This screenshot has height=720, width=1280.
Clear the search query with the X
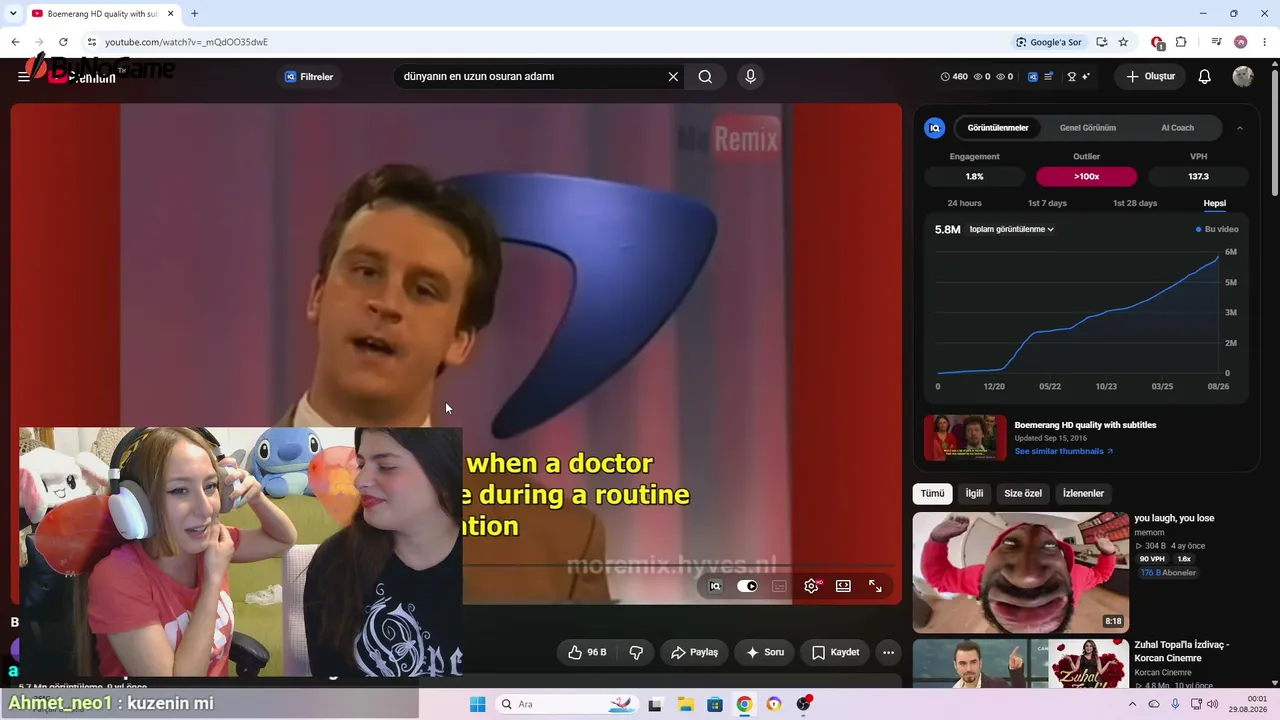tap(673, 77)
